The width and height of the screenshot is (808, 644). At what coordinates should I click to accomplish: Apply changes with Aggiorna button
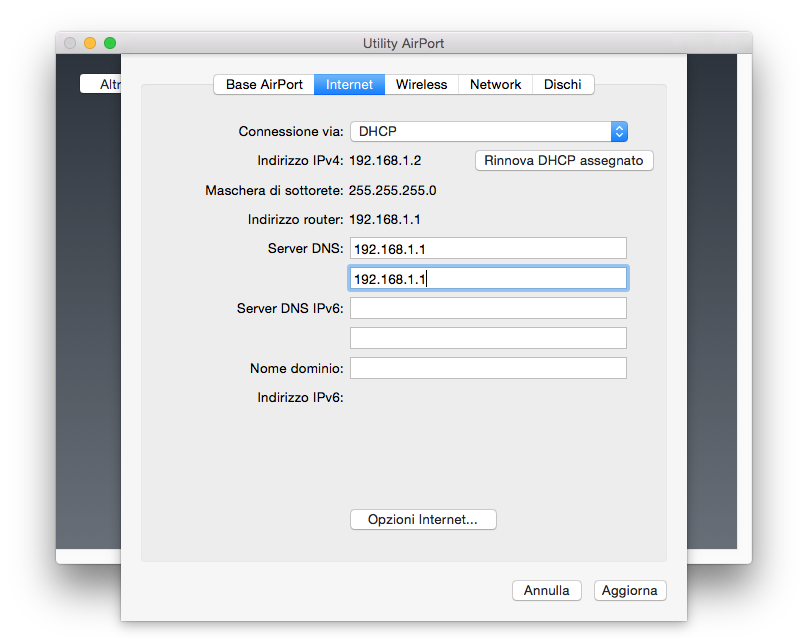(630, 590)
